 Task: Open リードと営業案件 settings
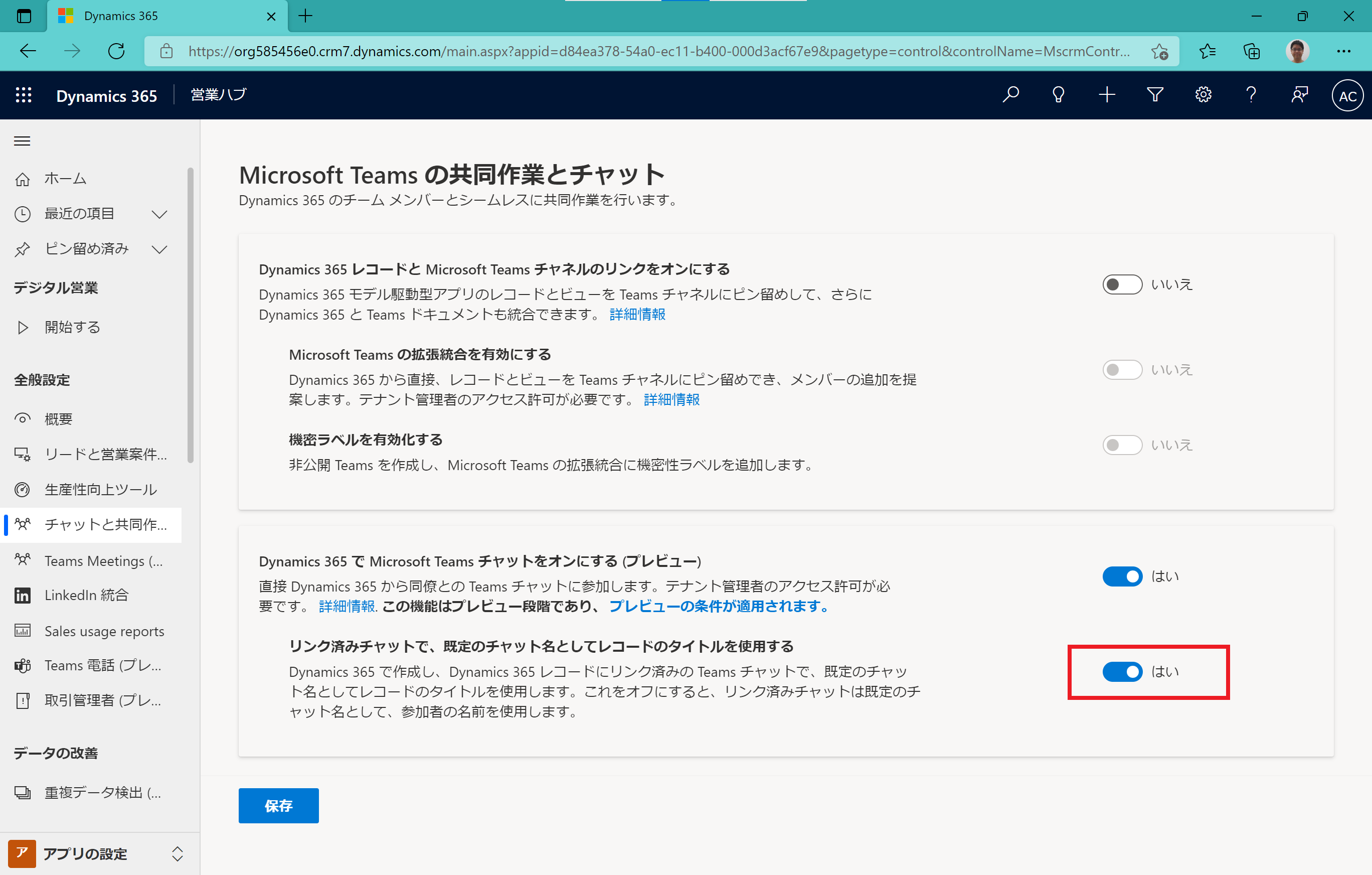(x=91, y=455)
